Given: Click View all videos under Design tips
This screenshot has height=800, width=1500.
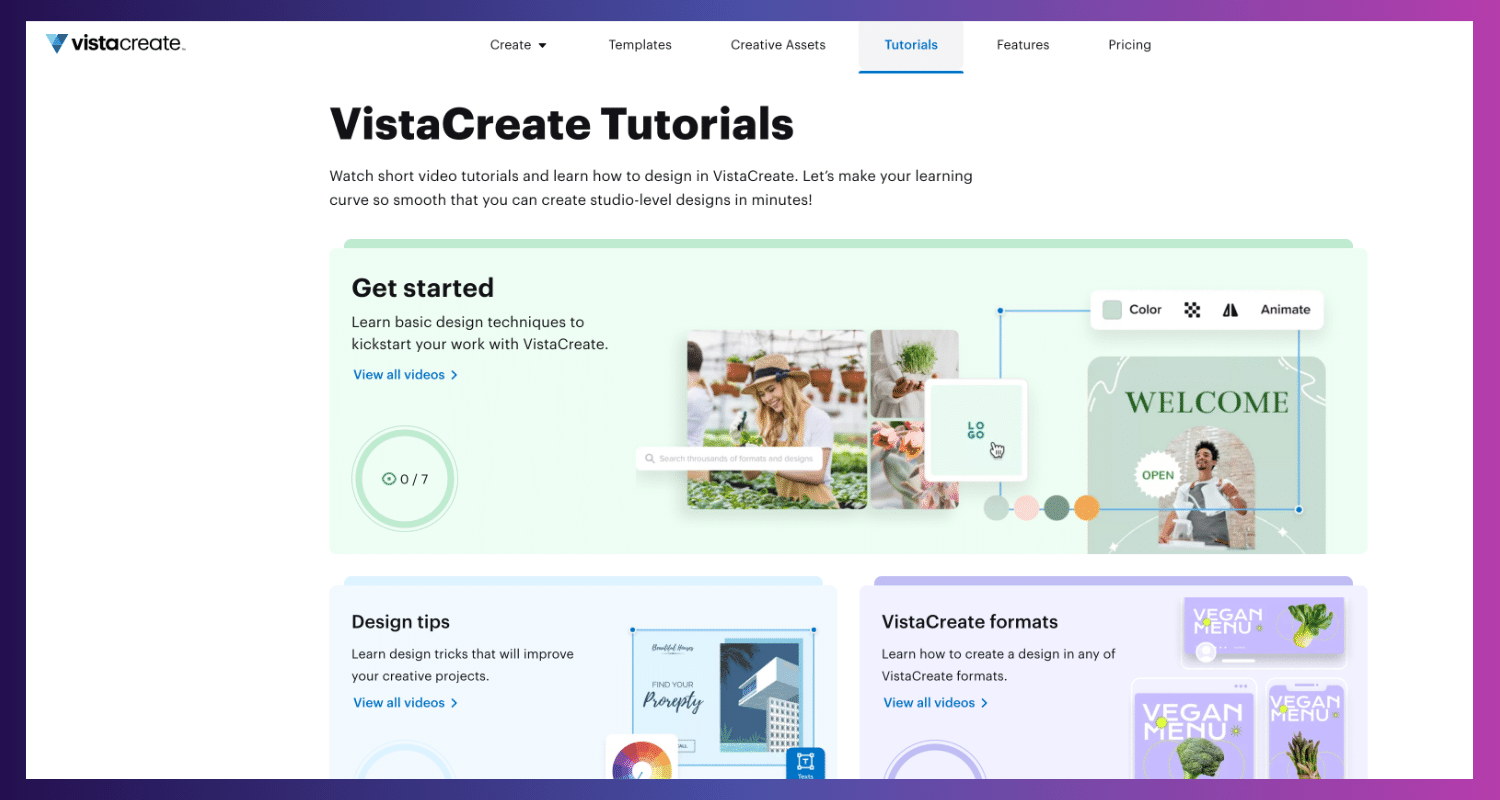Looking at the screenshot, I should tap(405, 703).
